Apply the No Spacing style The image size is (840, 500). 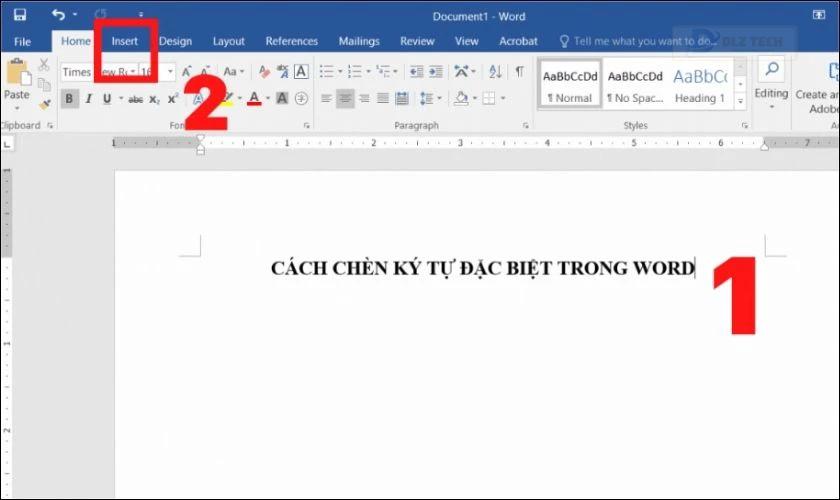(635, 84)
